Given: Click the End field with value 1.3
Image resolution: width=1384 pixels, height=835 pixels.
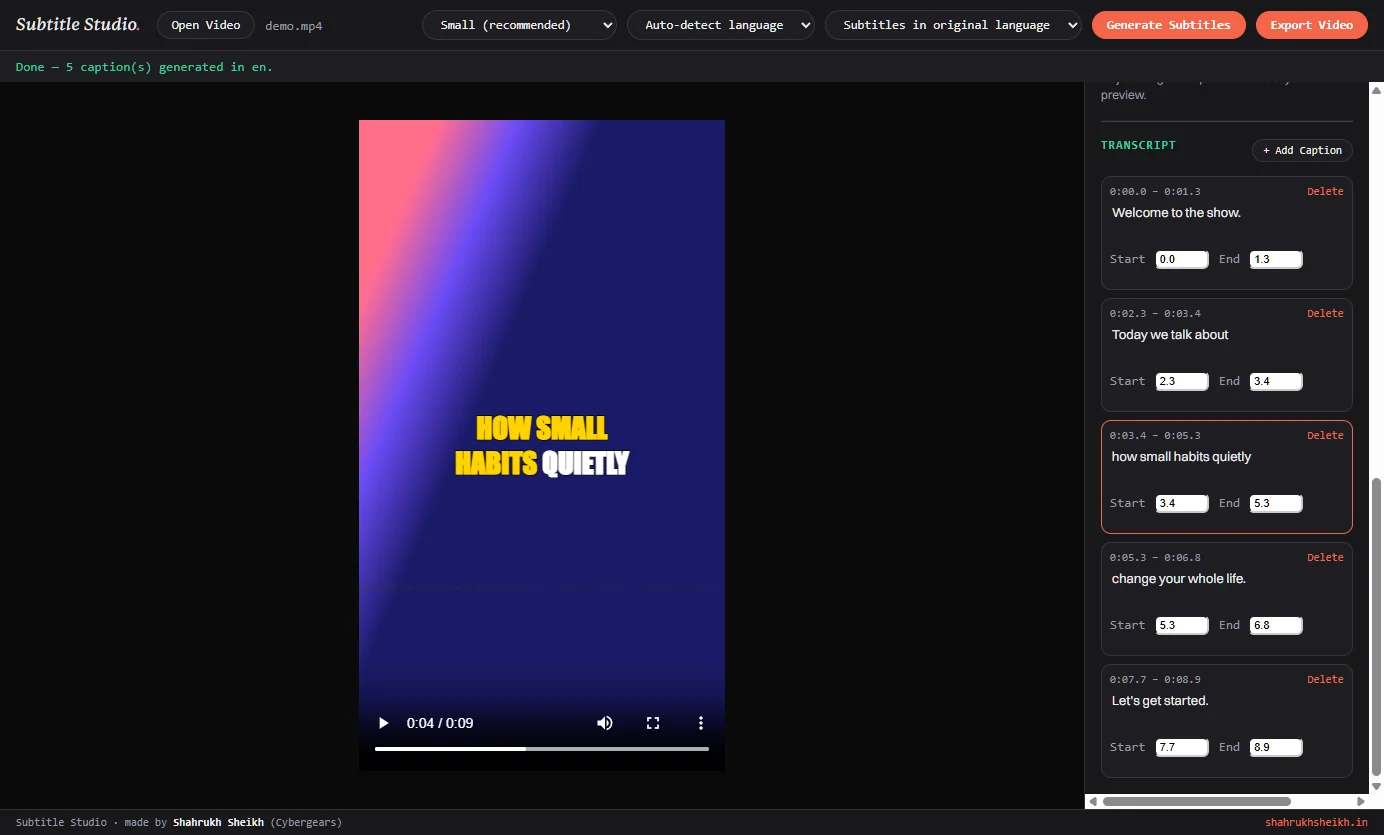Looking at the screenshot, I should click(x=1276, y=259).
